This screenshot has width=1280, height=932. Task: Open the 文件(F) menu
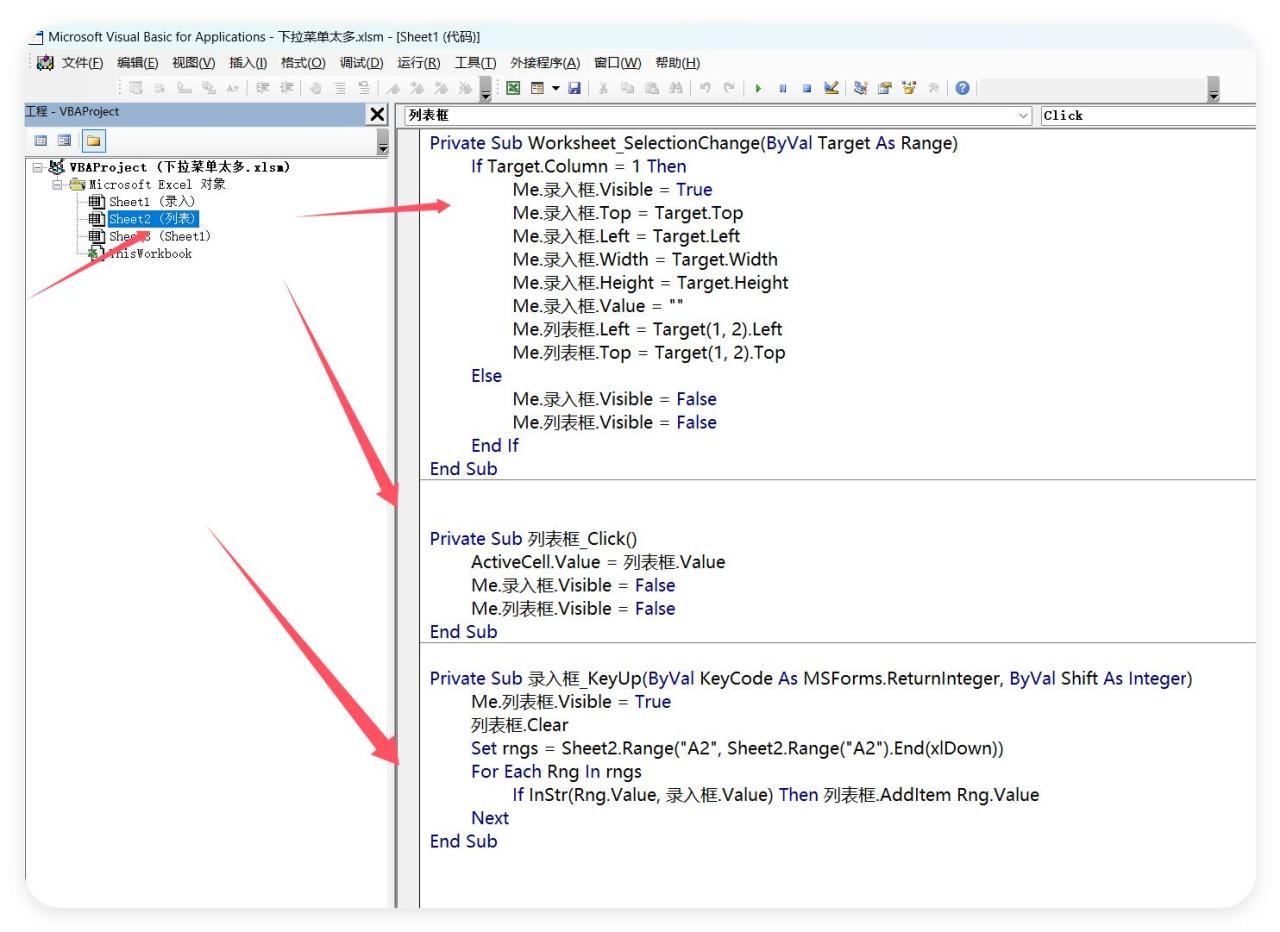(x=82, y=63)
